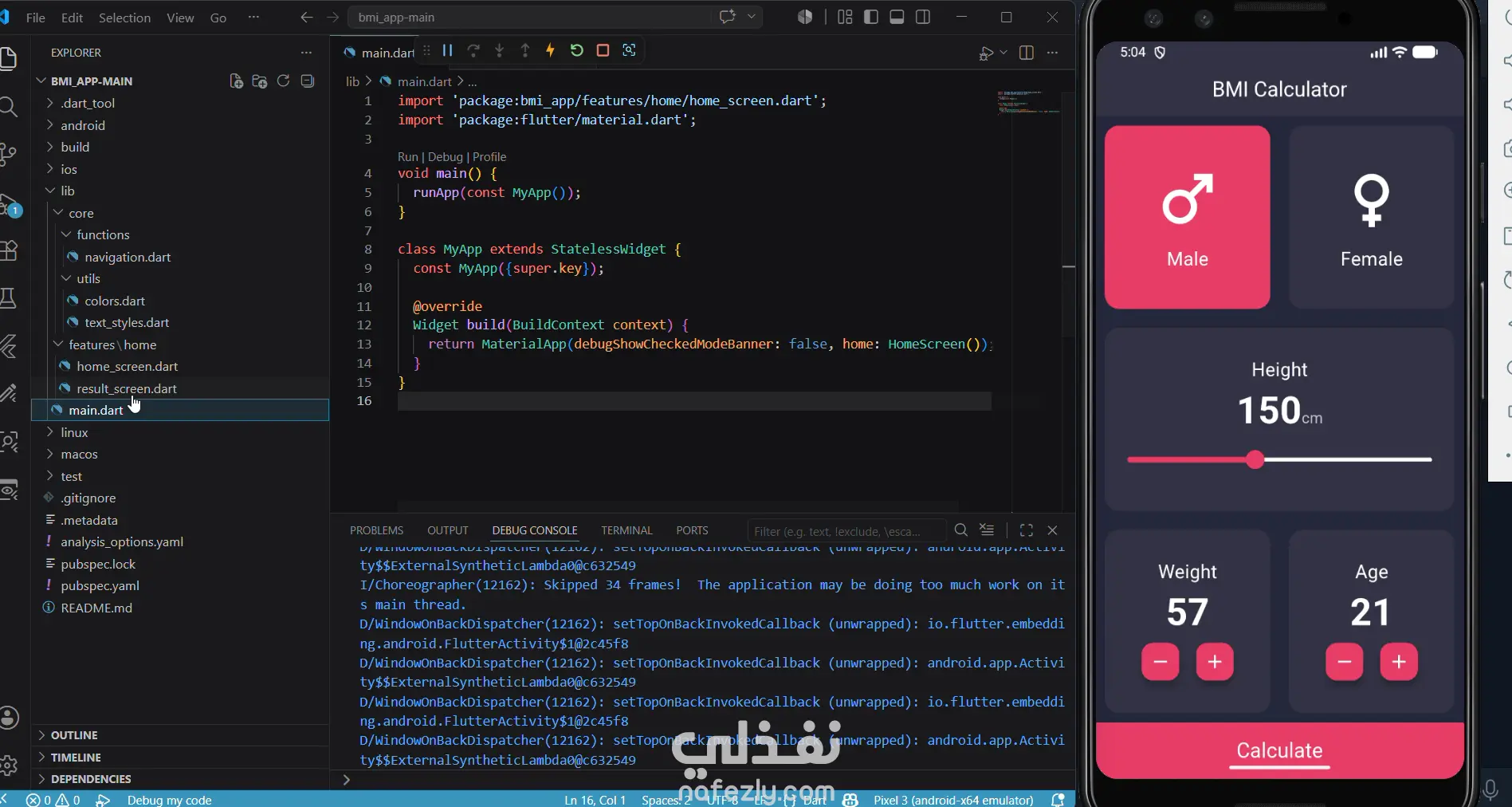Click the New File icon in Explorer
This screenshot has height=807, width=1512.
(x=236, y=81)
